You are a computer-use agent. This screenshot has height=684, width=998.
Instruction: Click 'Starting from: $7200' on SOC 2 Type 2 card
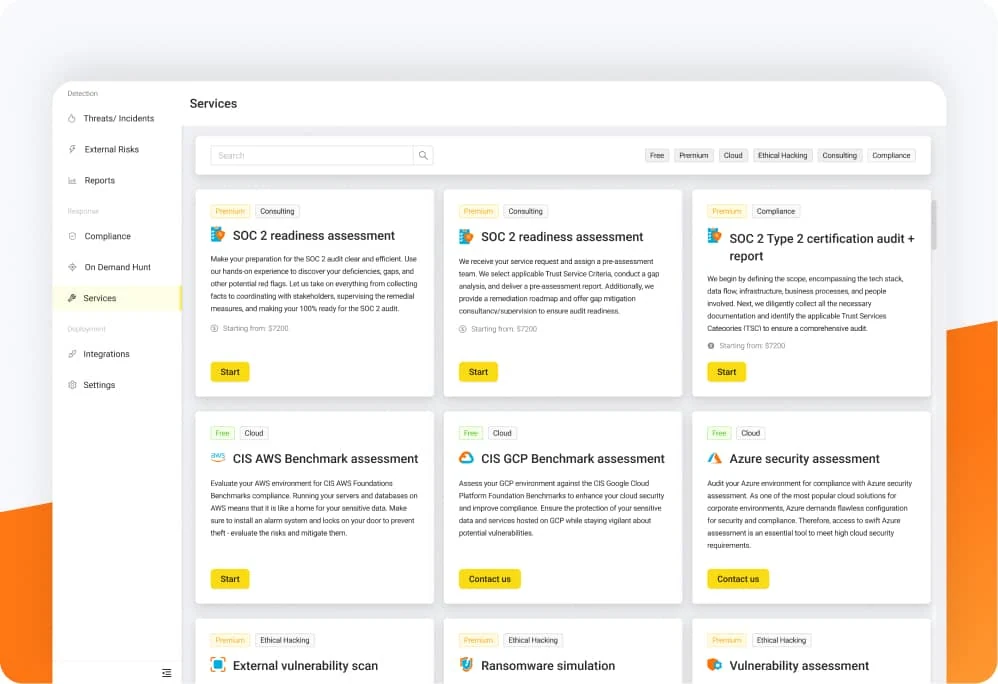point(752,346)
